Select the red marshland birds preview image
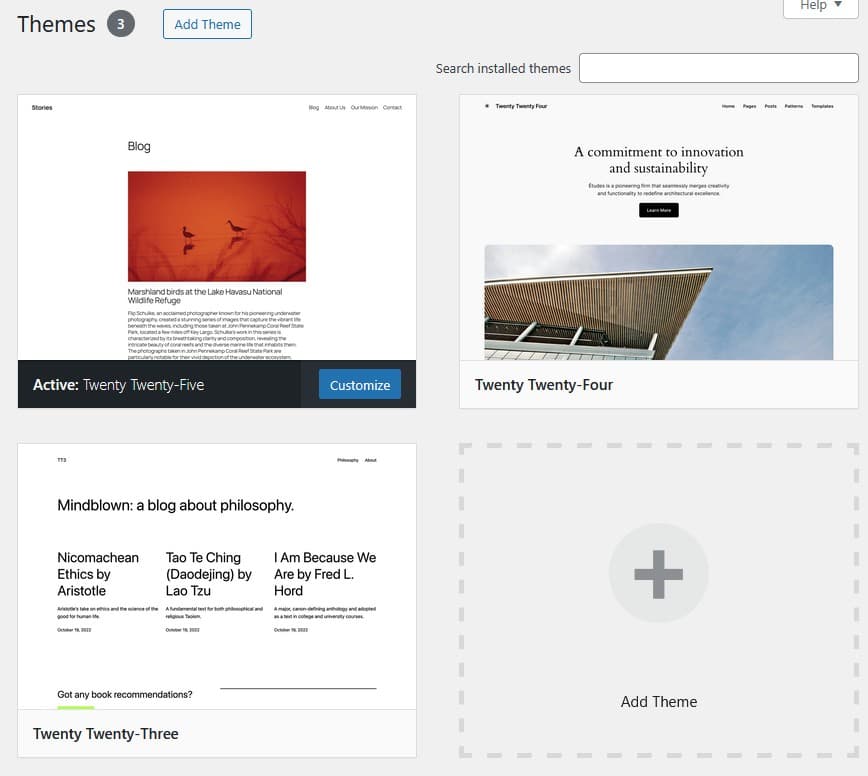868x776 pixels. (216, 226)
